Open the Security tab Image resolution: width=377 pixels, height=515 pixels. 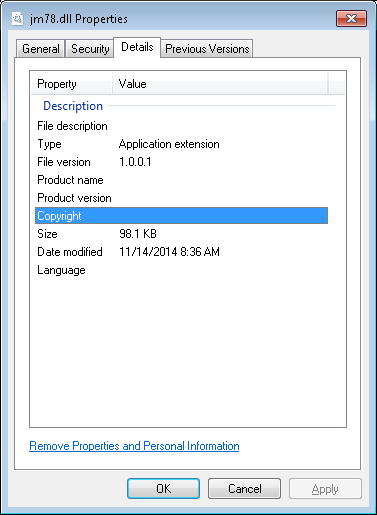tap(90, 49)
